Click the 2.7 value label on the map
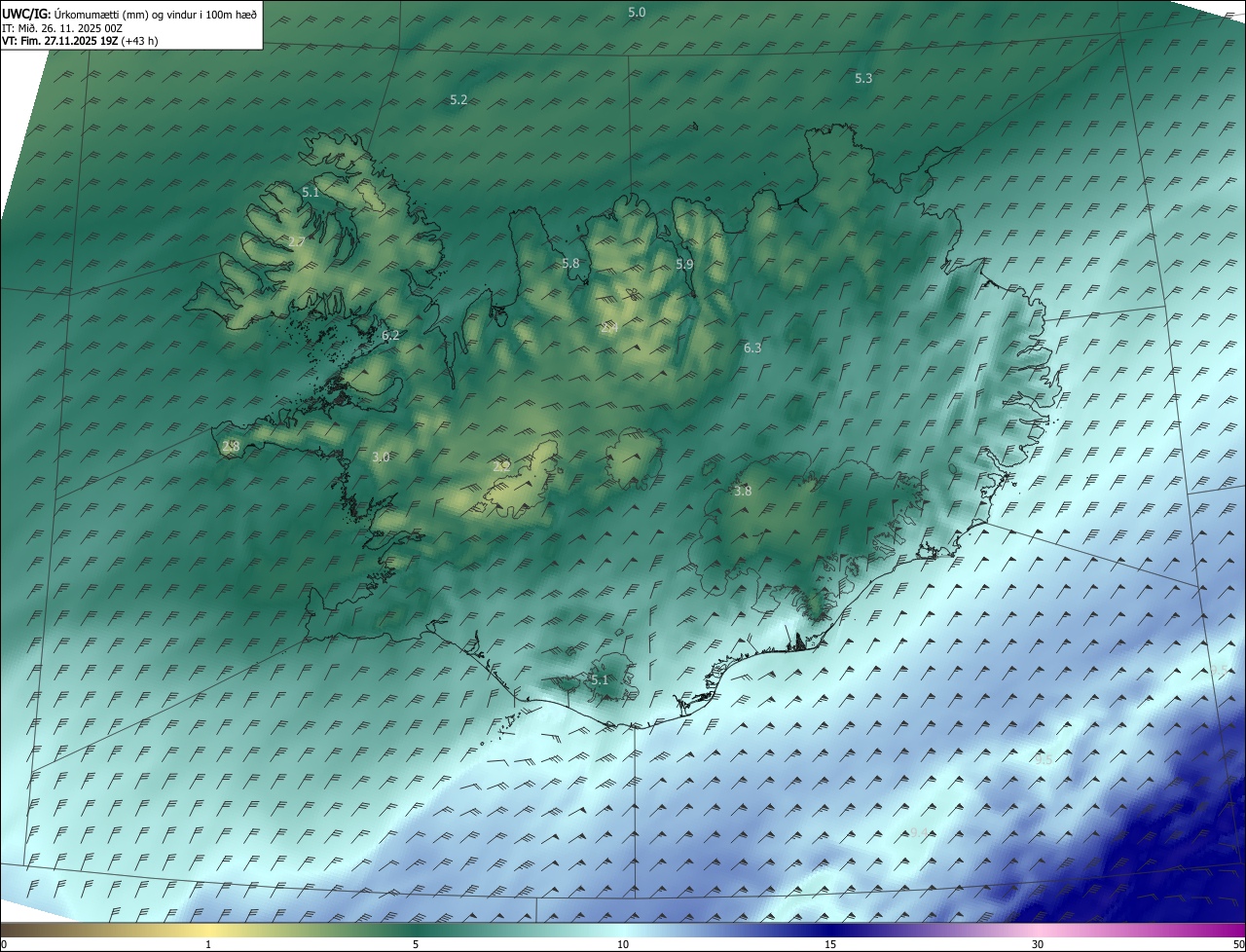 (297, 241)
